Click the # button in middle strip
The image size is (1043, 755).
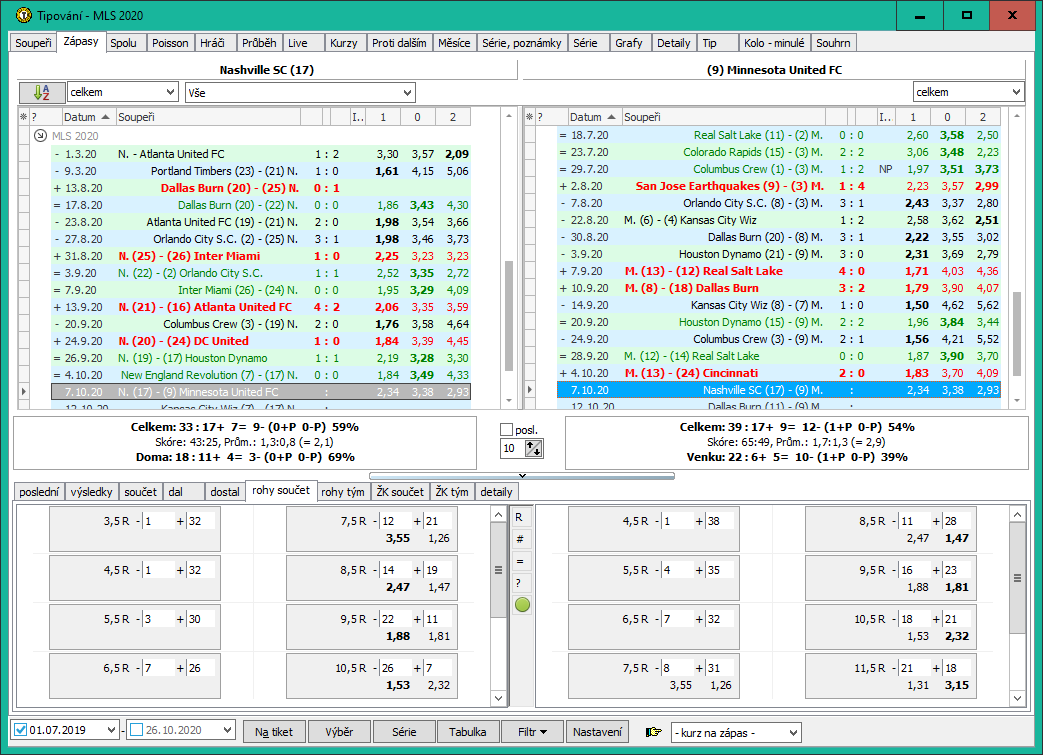[x=522, y=539]
